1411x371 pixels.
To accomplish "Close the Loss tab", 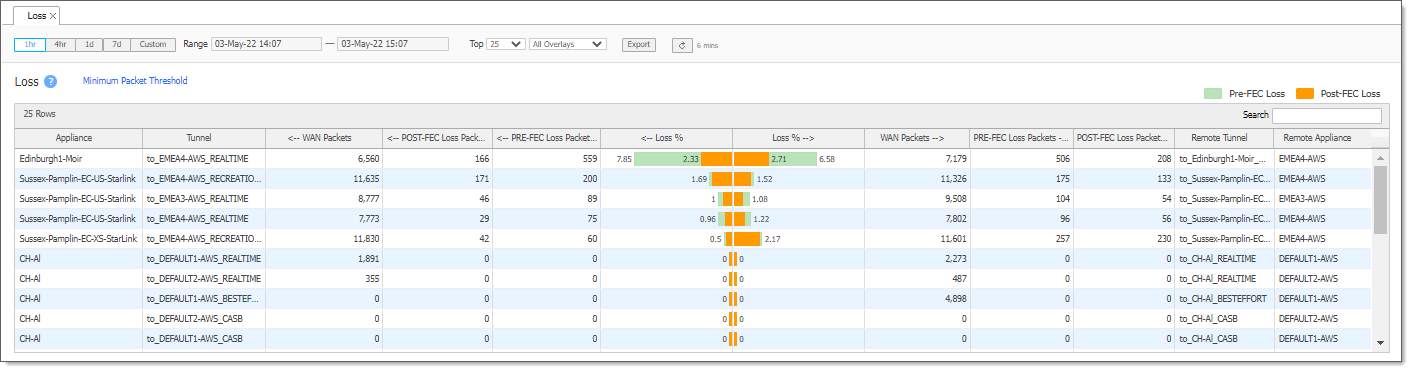I will click(x=53, y=16).
